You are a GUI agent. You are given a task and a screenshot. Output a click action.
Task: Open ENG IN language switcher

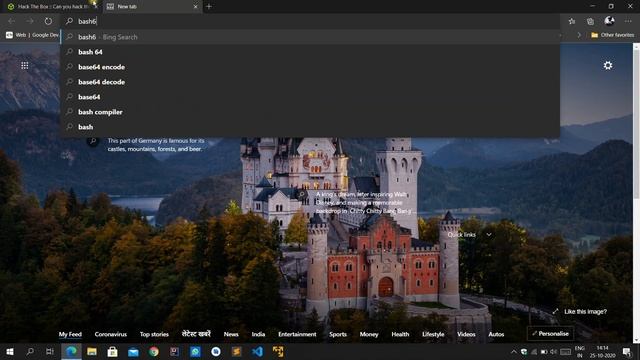point(580,351)
